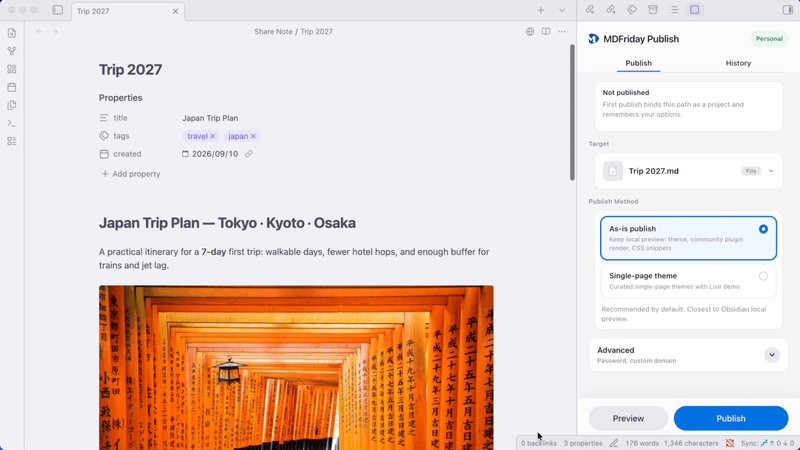
Task: Click the Sync status indicator
Action: click(767, 443)
